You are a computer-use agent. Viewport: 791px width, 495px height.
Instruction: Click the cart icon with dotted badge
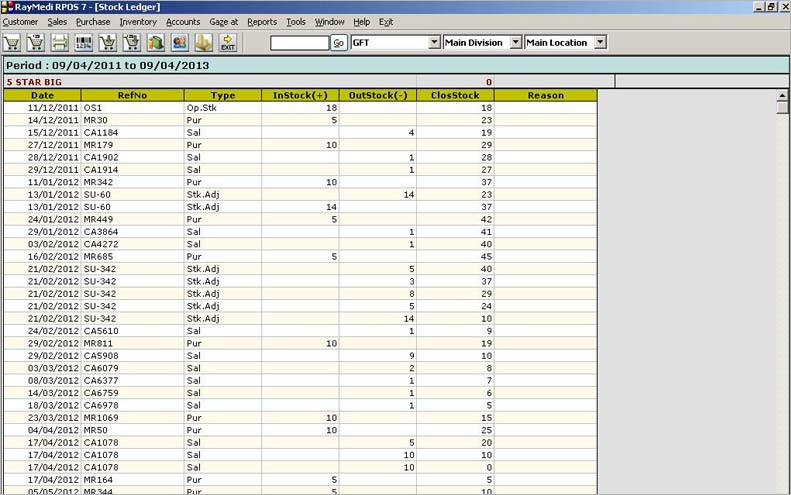click(x=36, y=43)
